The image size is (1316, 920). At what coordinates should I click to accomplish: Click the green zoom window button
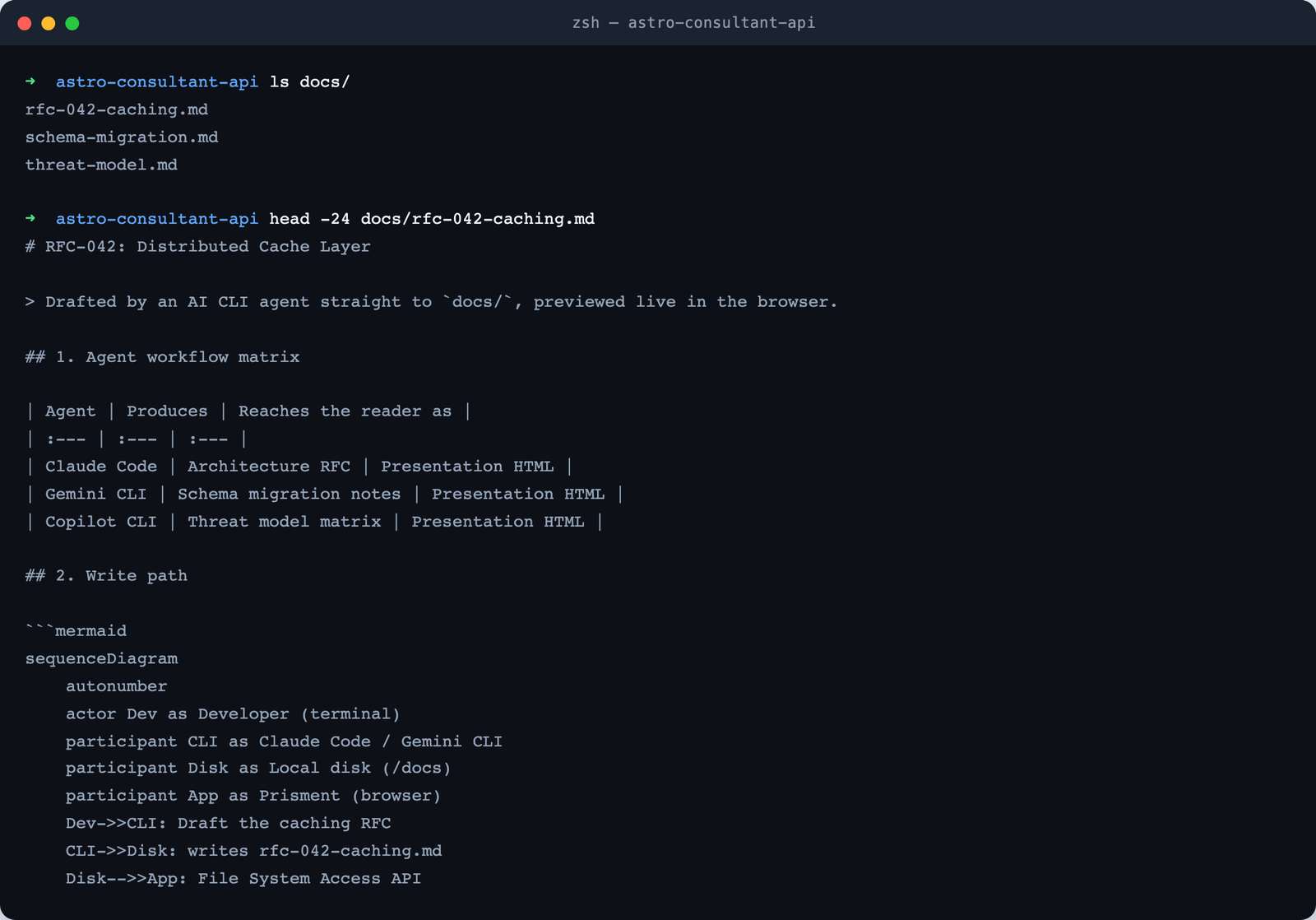[72, 23]
